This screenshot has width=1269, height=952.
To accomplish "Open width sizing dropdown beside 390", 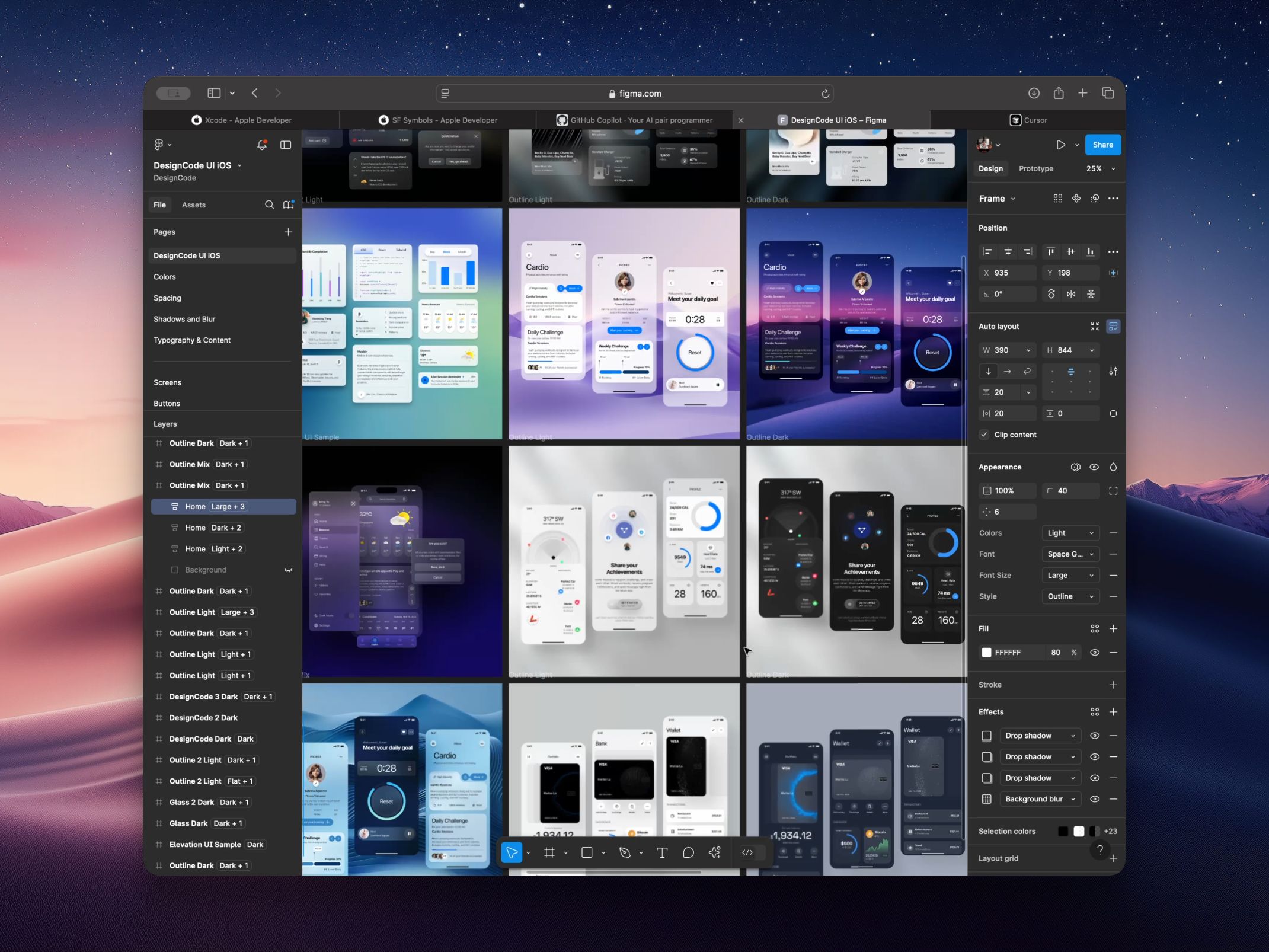I will [1028, 350].
